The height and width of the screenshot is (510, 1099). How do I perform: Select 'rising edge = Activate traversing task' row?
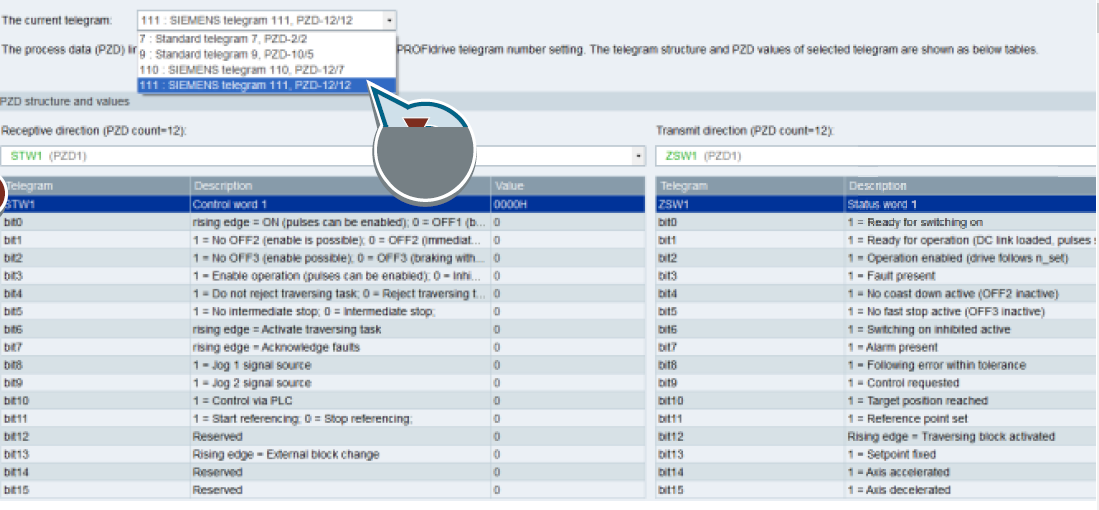click(322, 329)
